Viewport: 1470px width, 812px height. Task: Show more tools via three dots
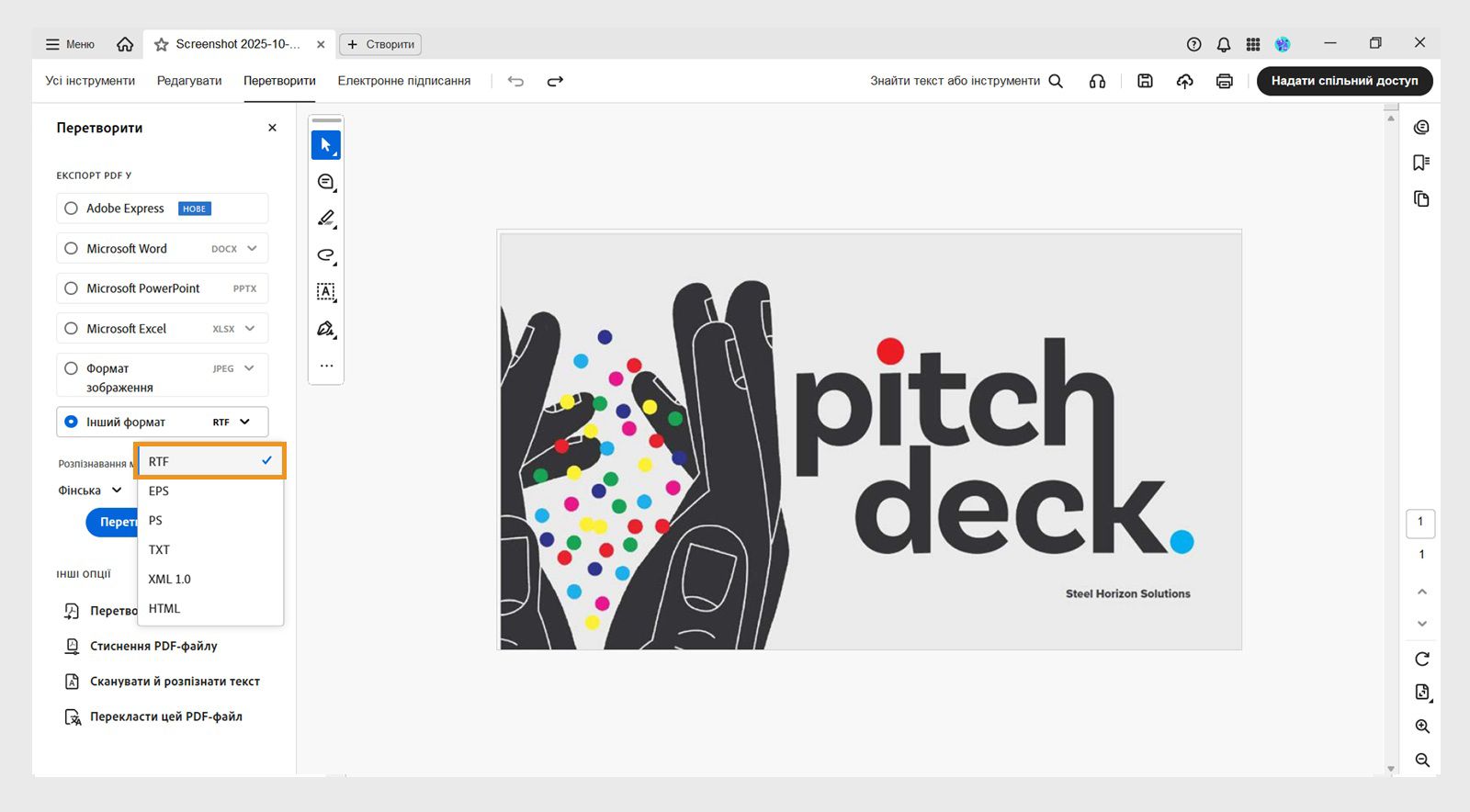click(x=326, y=366)
